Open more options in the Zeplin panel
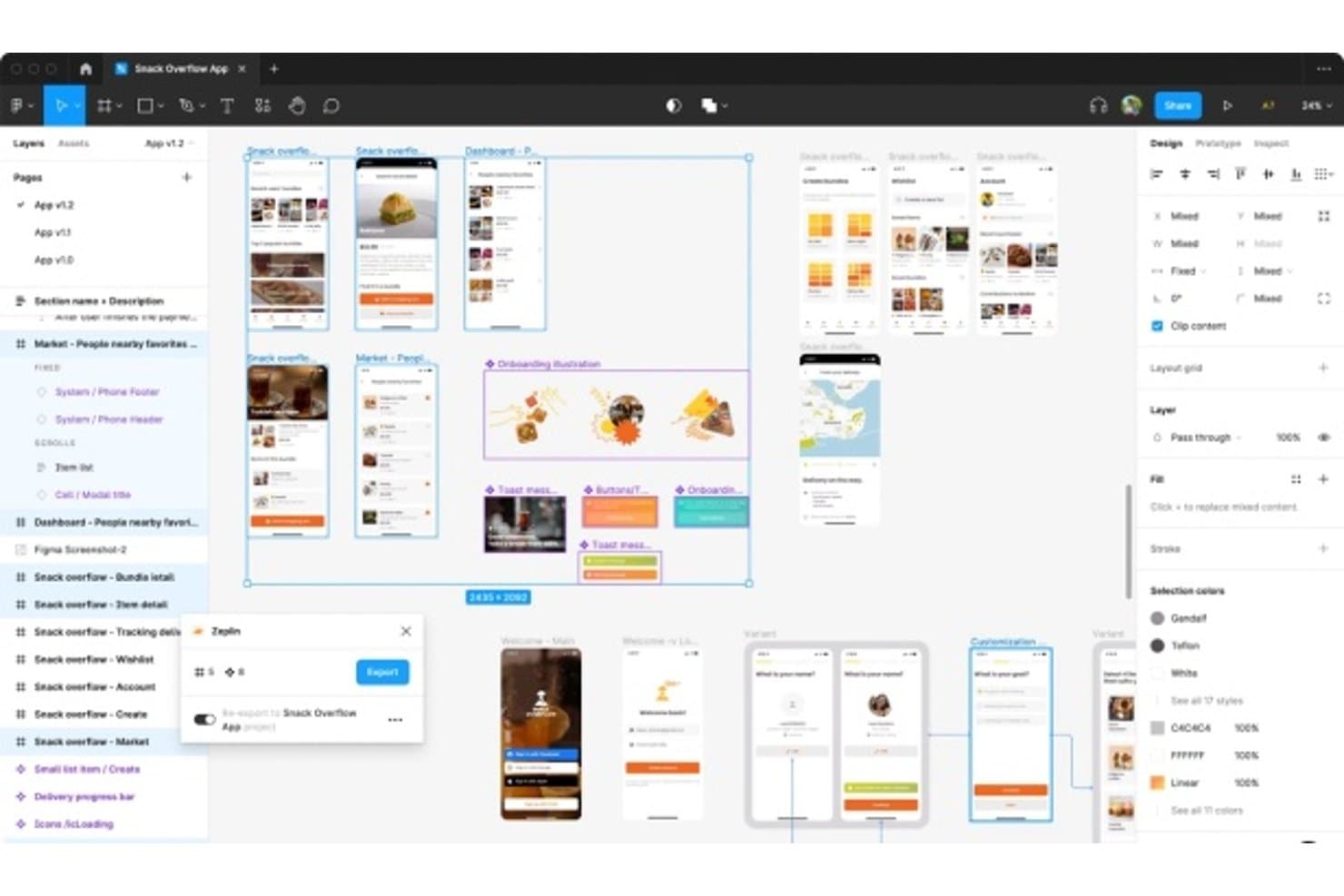This screenshot has height=896, width=1344. pos(395,720)
